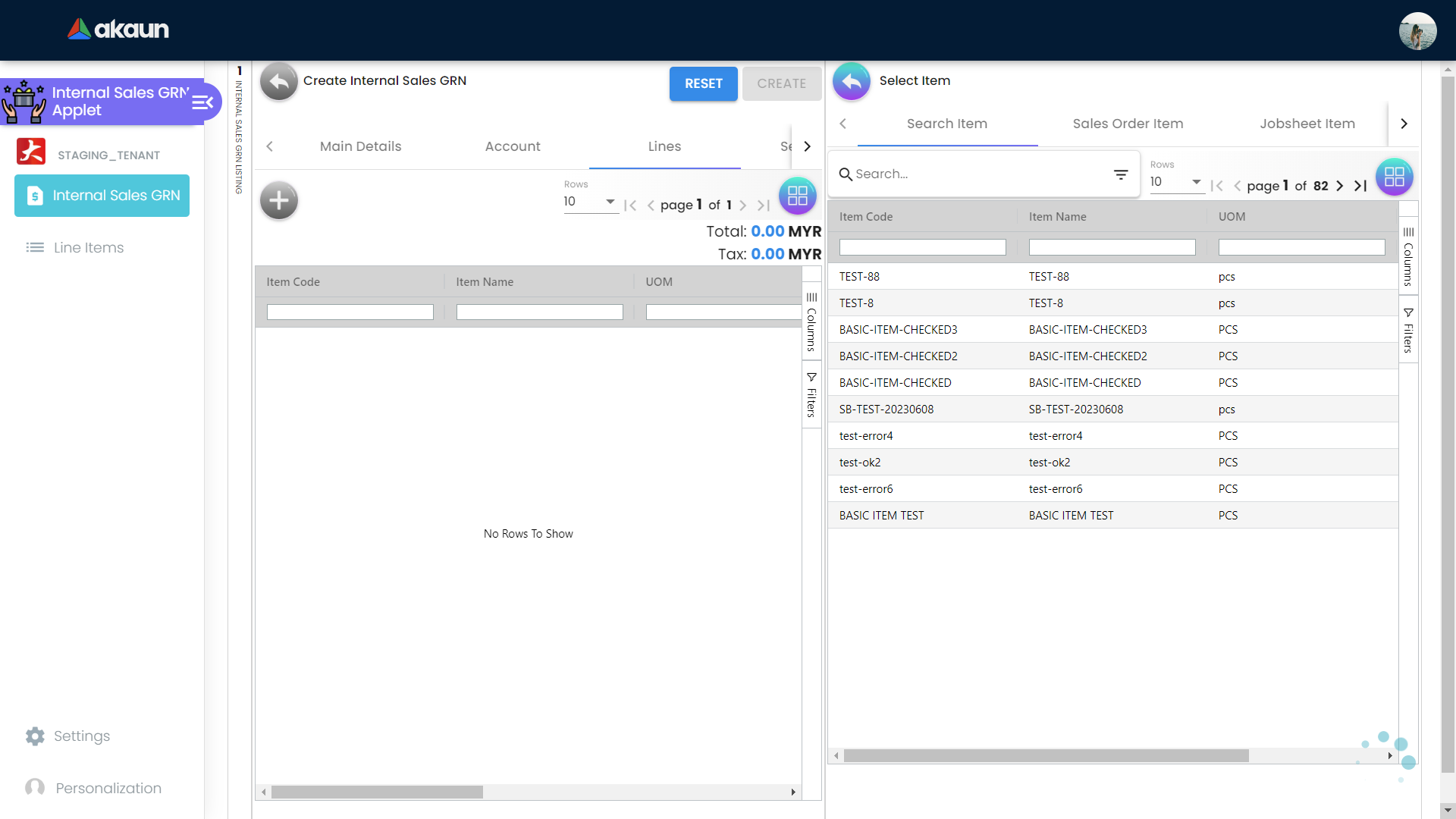
Task: Collapse the sidebar with the menu toggle icon
Action: [x=202, y=102]
